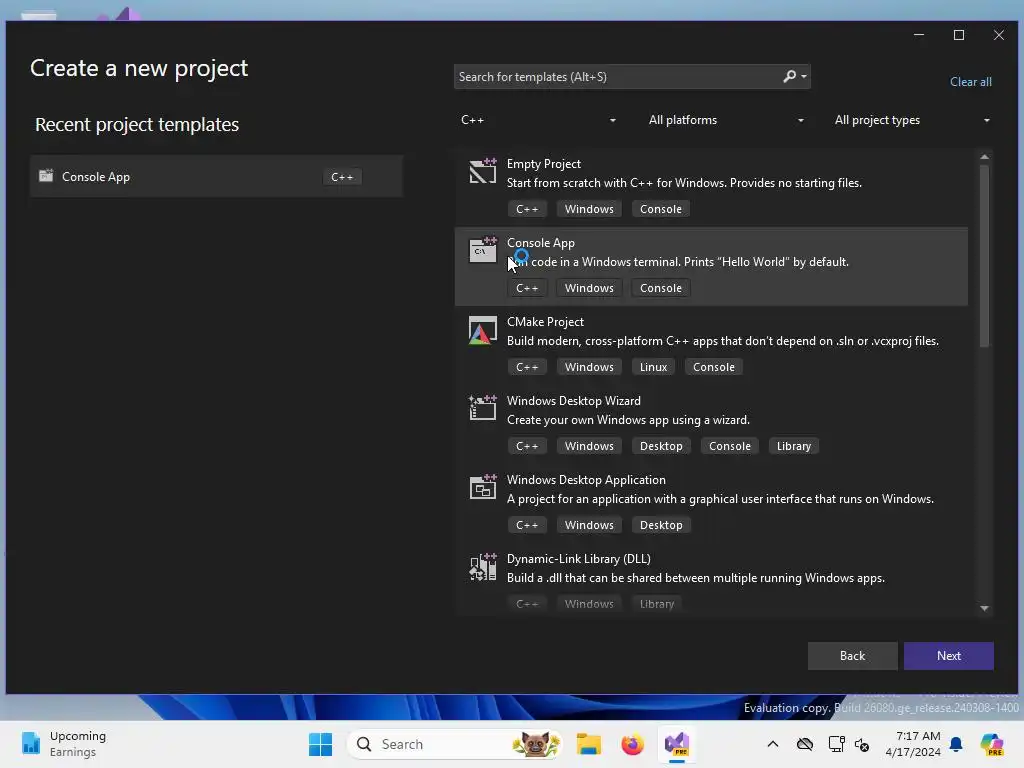Open Windows Start menu
1024x768 pixels.
click(320, 744)
